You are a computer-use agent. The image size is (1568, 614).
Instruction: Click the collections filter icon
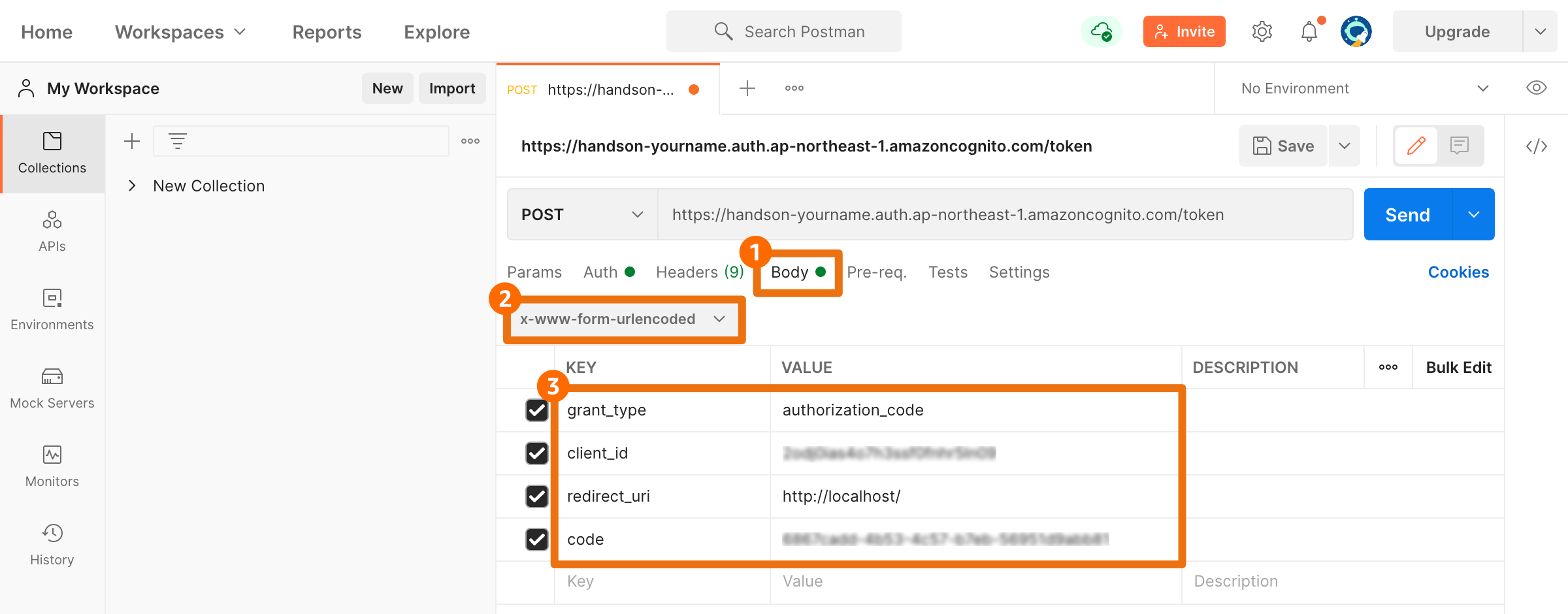pos(178,141)
